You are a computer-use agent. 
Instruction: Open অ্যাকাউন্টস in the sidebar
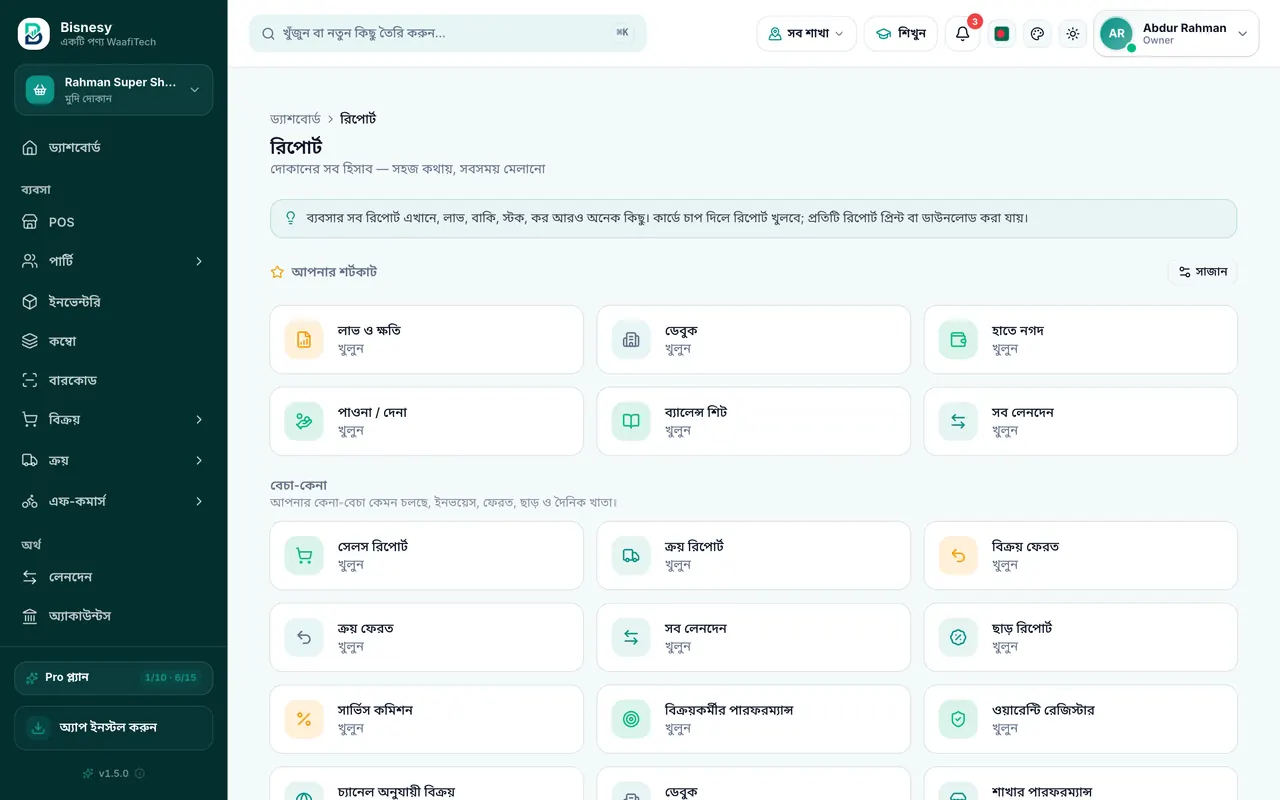tap(114, 616)
